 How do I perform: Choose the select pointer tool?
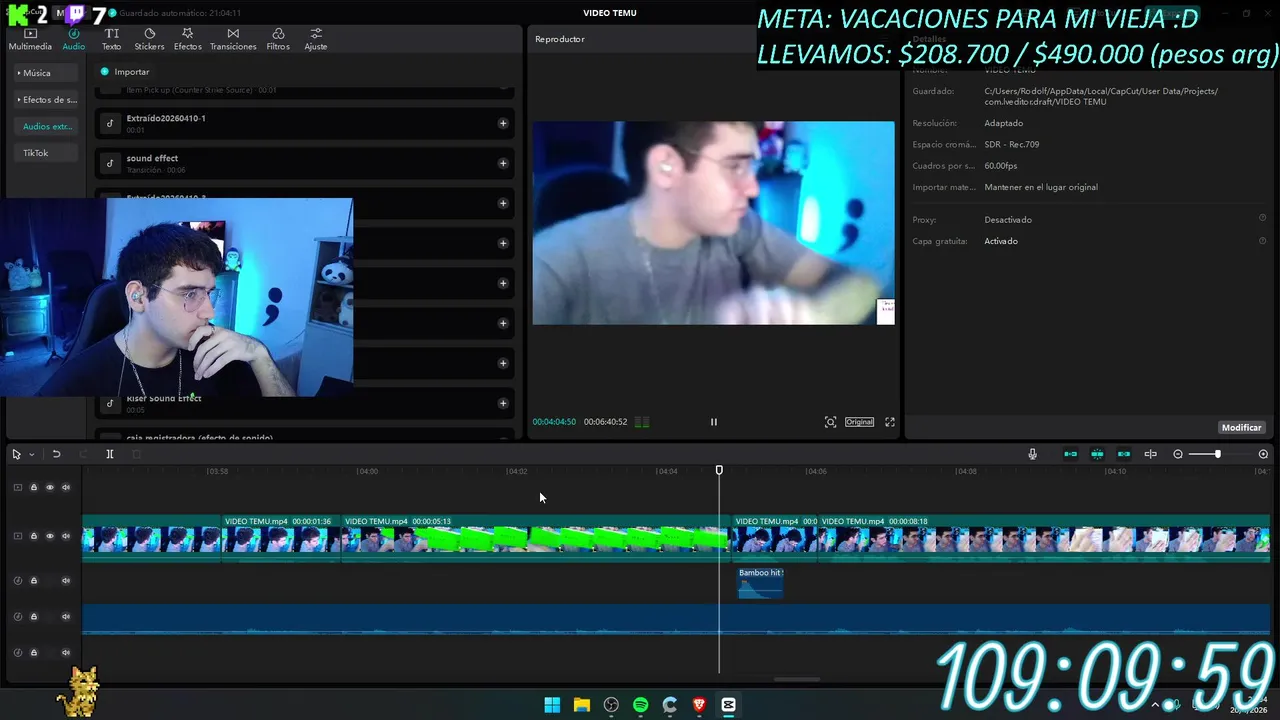pos(16,454)
